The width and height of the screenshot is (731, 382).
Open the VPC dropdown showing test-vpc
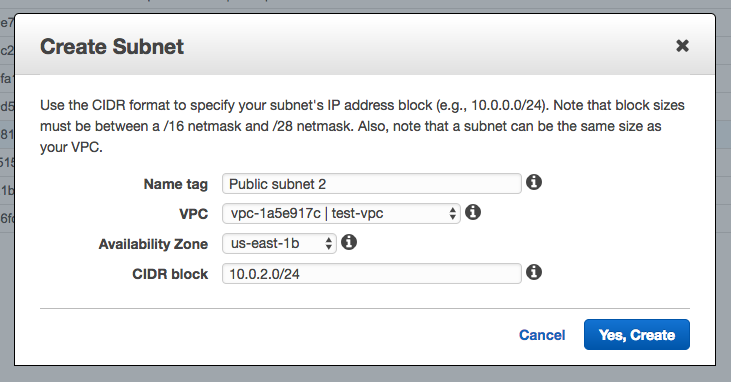[341, 214]
